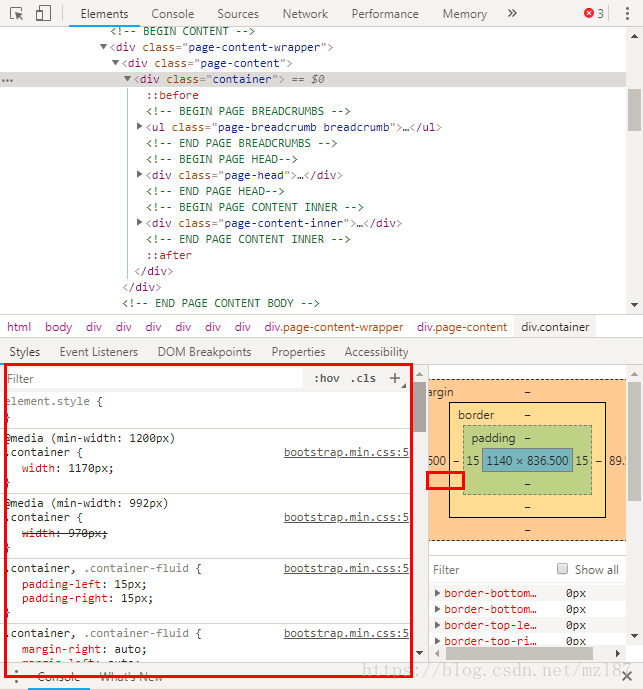This screenshot has height=690, width=643.
Task: Collapse the page-content-wrapper div node
Action: point(103,47)
